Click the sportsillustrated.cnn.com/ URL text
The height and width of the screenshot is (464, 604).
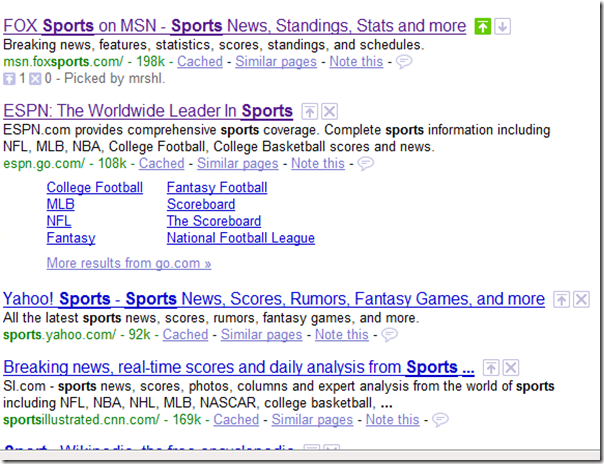pyautogui.click(x=81, y=420)
